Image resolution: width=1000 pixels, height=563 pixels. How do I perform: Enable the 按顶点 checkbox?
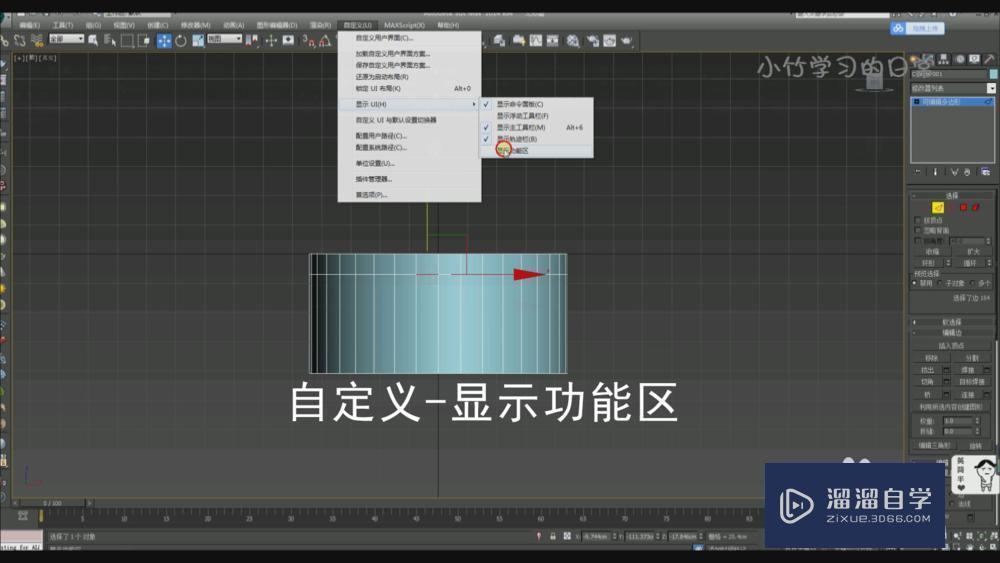pyautogui.click(x=918, y=220)
